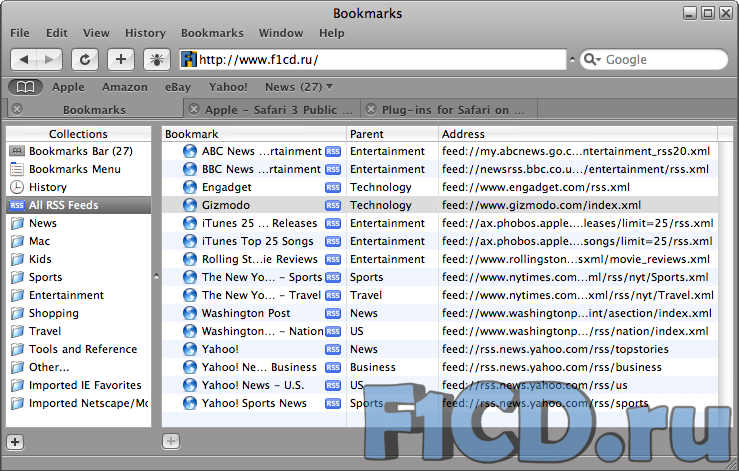Select the Mac folder in Collections
The width and height of the screenshot is (739, 471).
(x=79, y=241)
